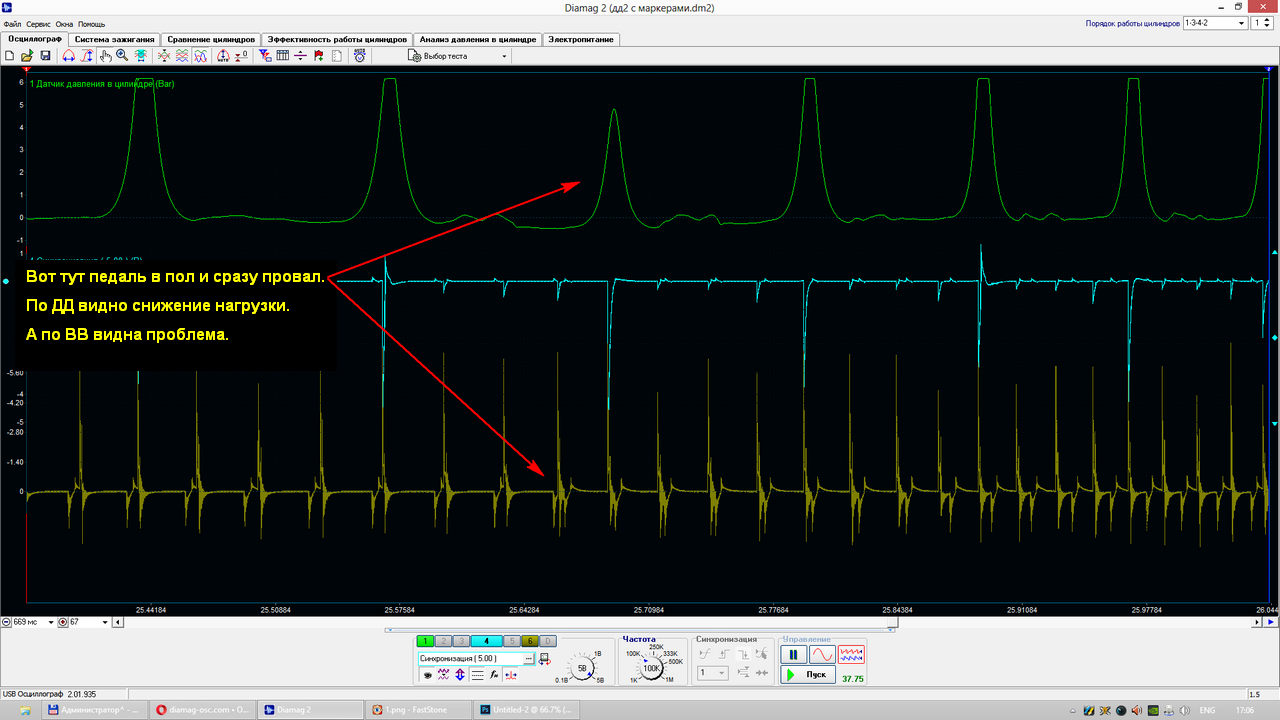Open the Окна menu
This screenshot has height=720, width=1280.
(64, 23)
